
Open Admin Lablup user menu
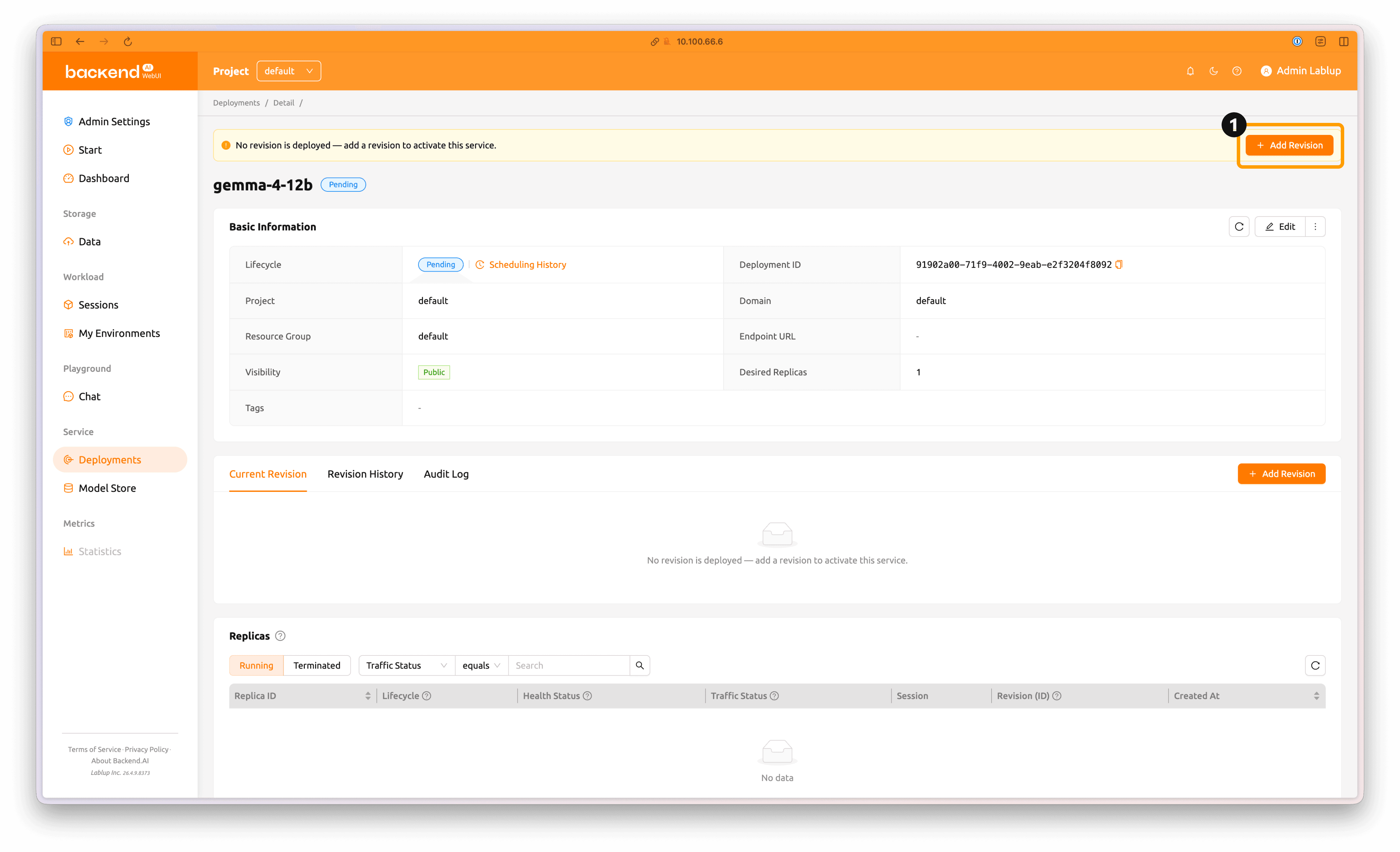click(1300, 71)
